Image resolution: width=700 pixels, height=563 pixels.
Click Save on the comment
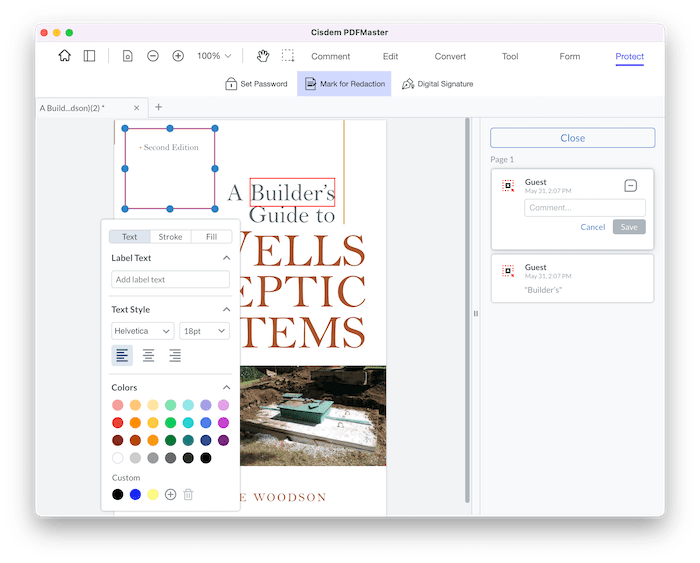click(x=629, y=227)
